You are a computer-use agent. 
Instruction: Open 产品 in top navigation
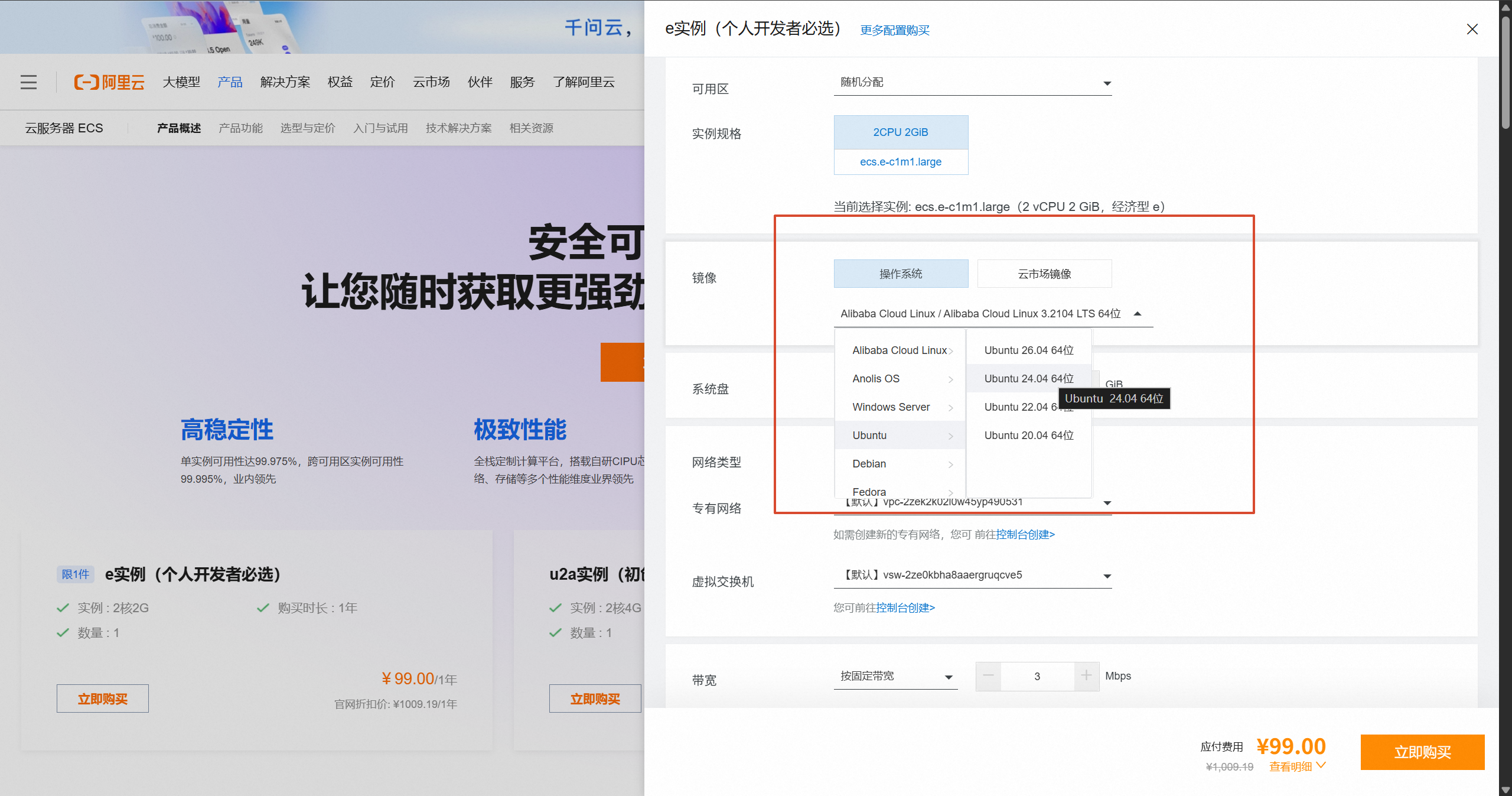pos(230,82)
